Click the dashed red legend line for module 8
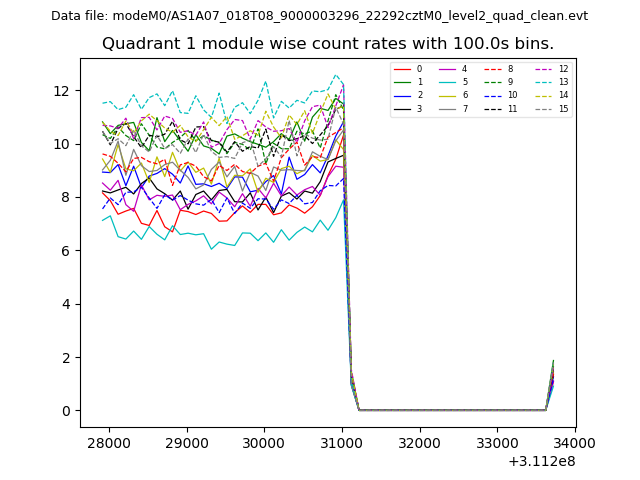This screenshot has height=480, width=640. tap(494, 69)
